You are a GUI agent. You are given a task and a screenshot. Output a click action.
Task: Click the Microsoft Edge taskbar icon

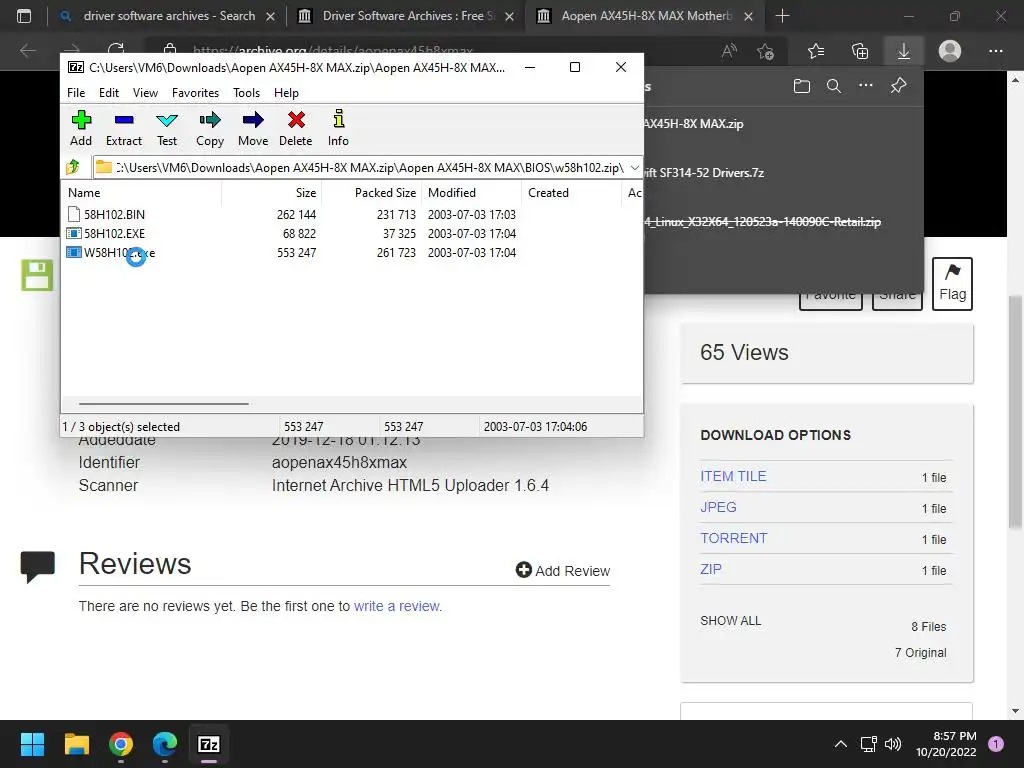pyautogui.click(x=165, y=744)
